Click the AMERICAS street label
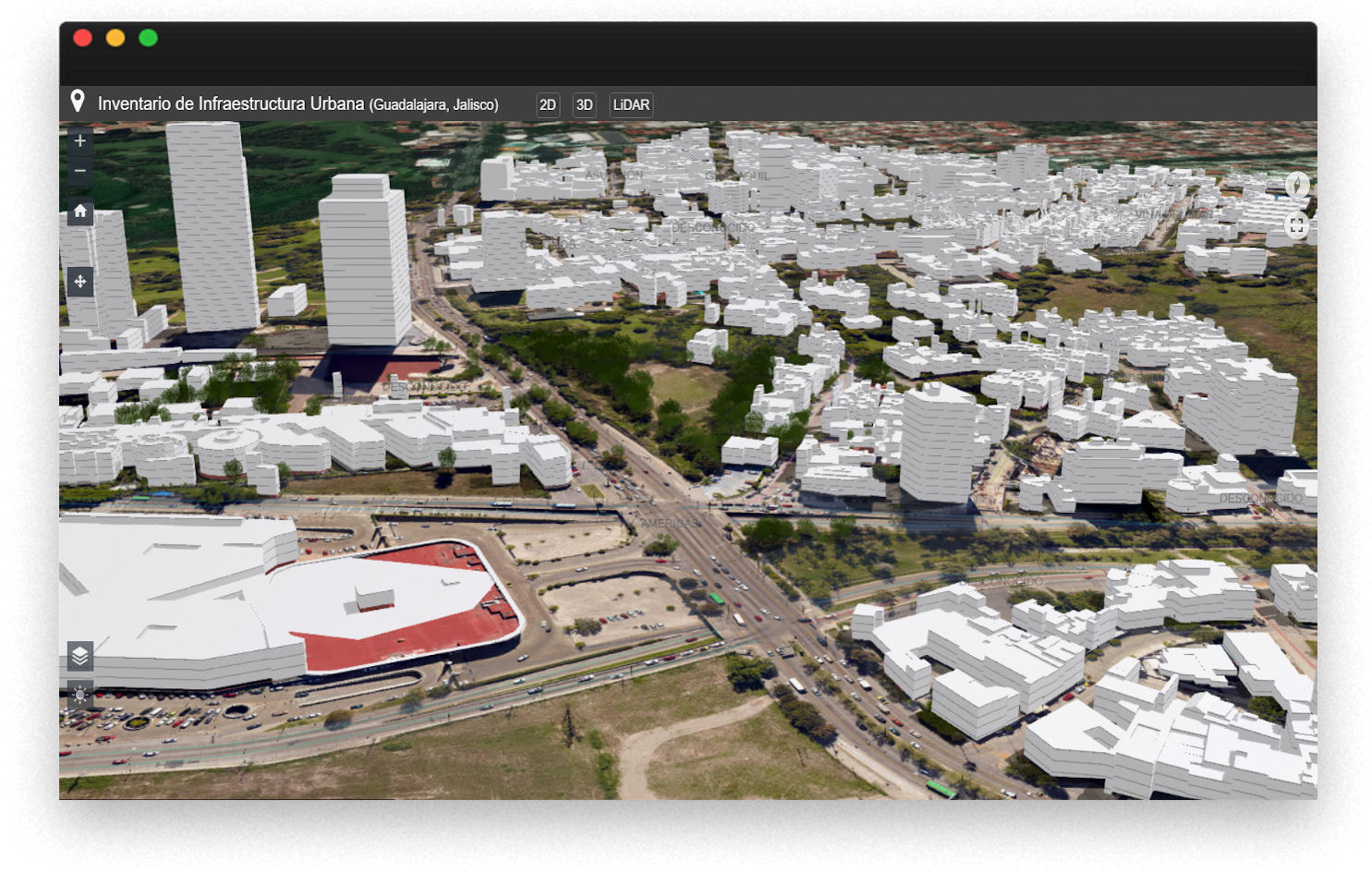Viewport: 1372px width, 885px height. click(671, 524)
